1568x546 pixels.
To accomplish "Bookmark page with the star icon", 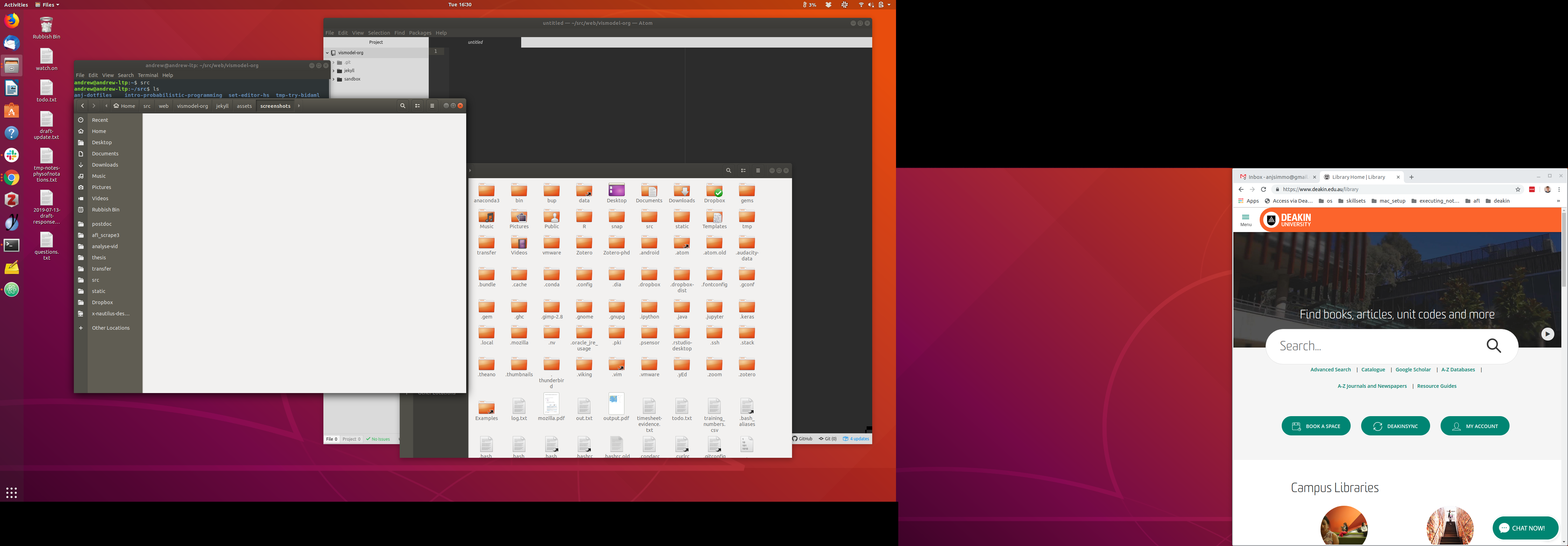I will [1518, 189].
